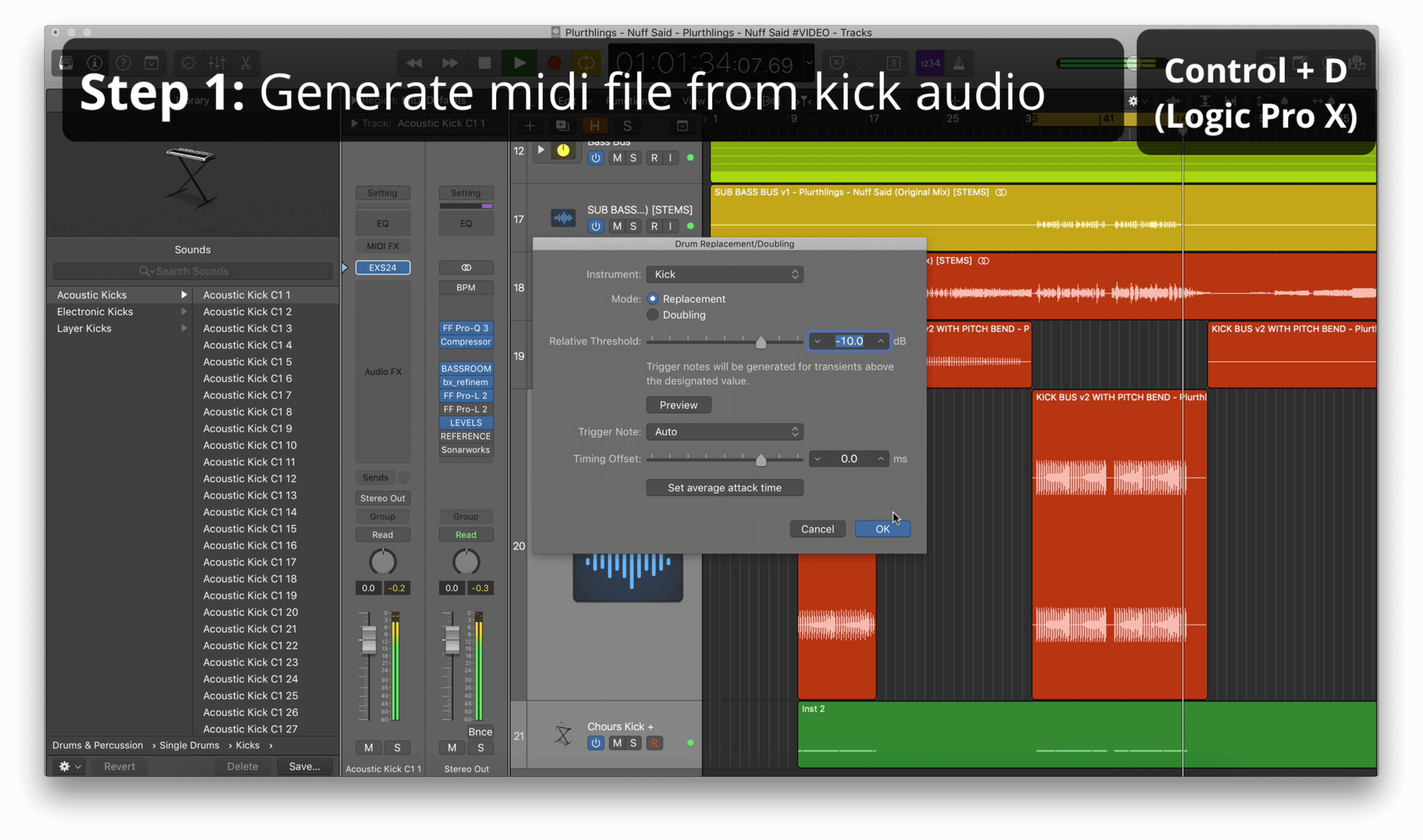
Task: Select Acoustic Kick C1 5 patch
Action: (247, 361)
